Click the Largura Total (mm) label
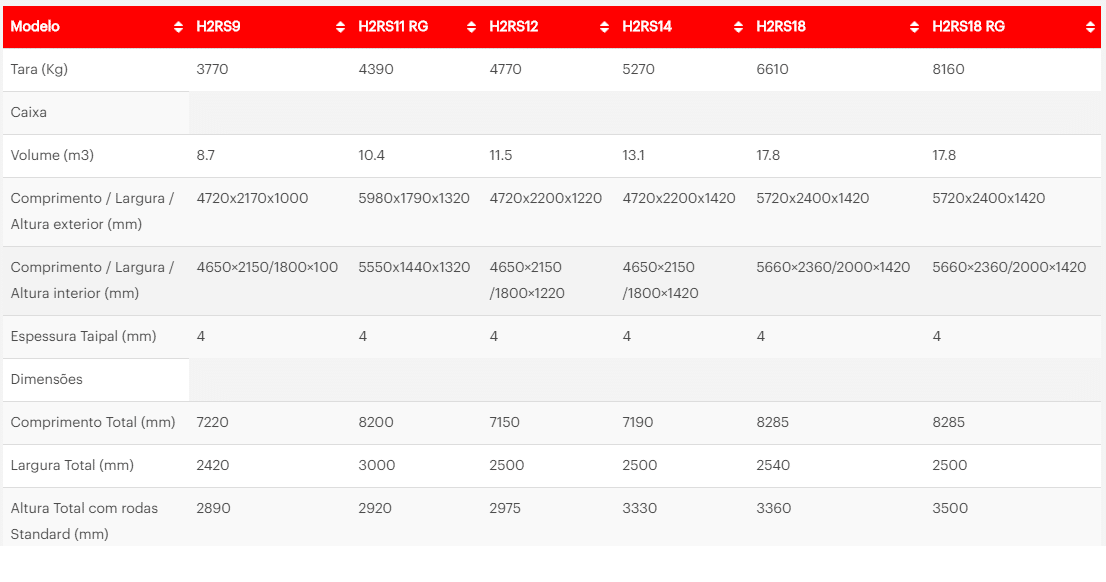This screenshot has height=582, width=1106. pyautogui.click(x=72, y=466)
